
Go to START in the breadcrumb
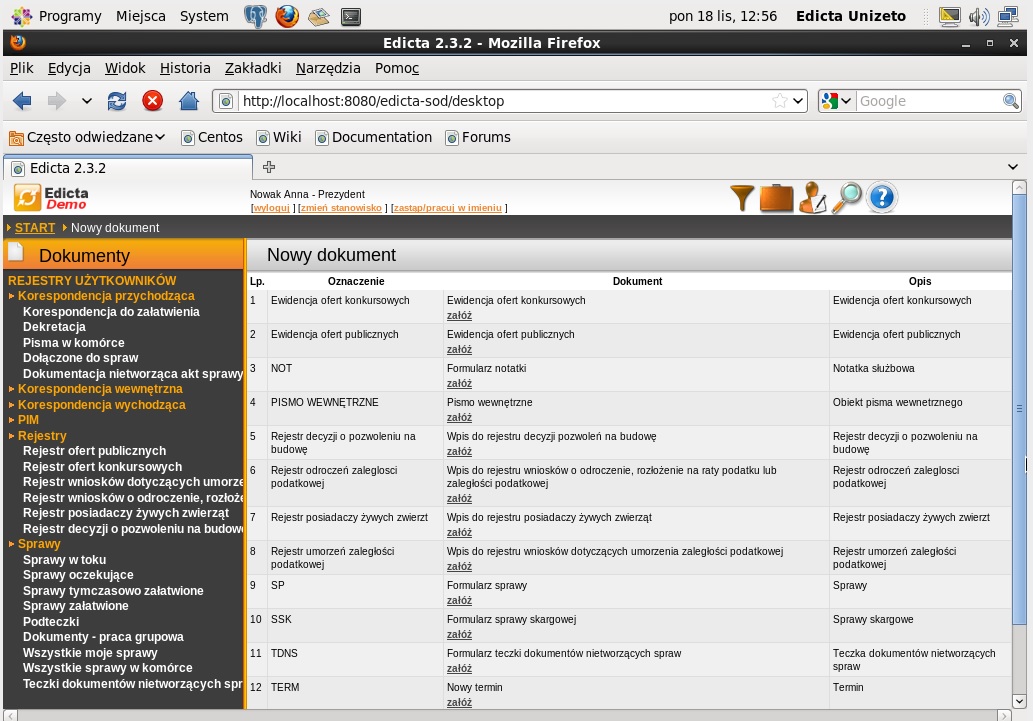click(35, 227)
